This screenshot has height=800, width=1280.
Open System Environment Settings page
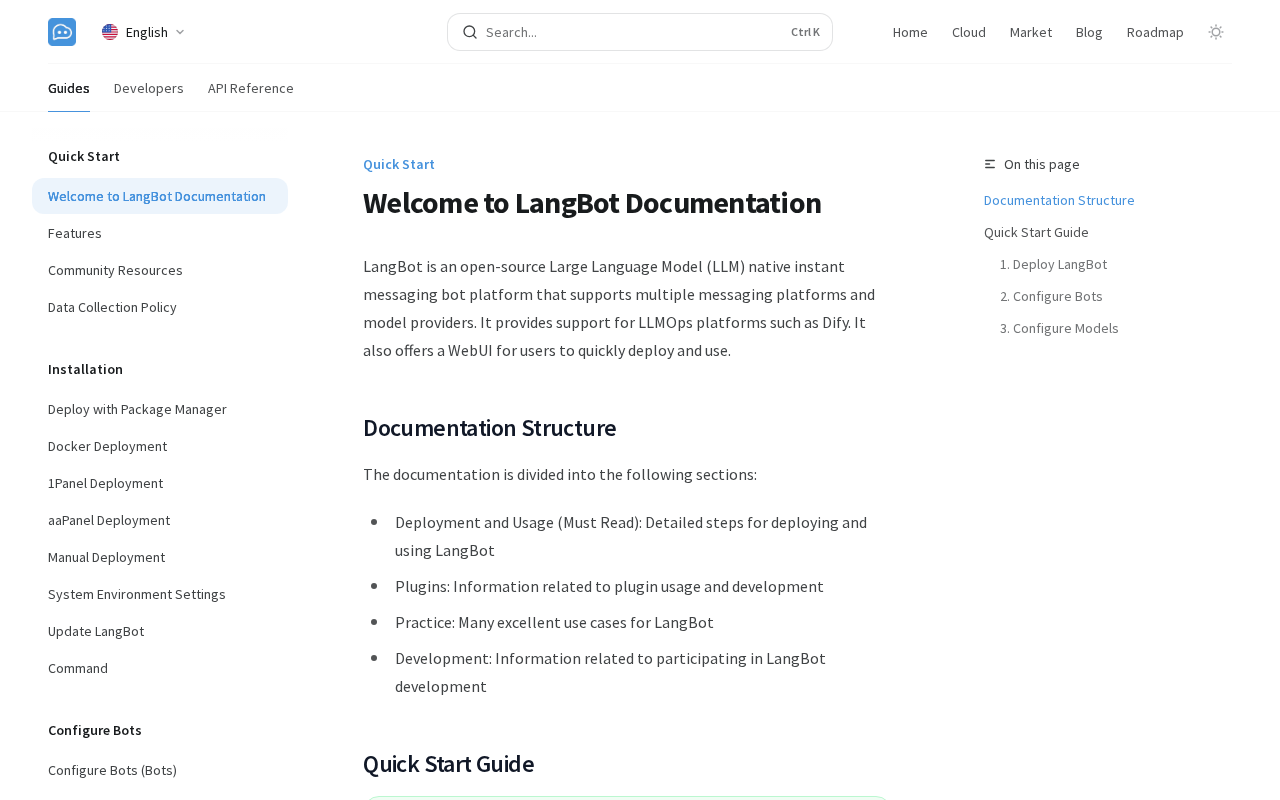click(x=160, y=594)
